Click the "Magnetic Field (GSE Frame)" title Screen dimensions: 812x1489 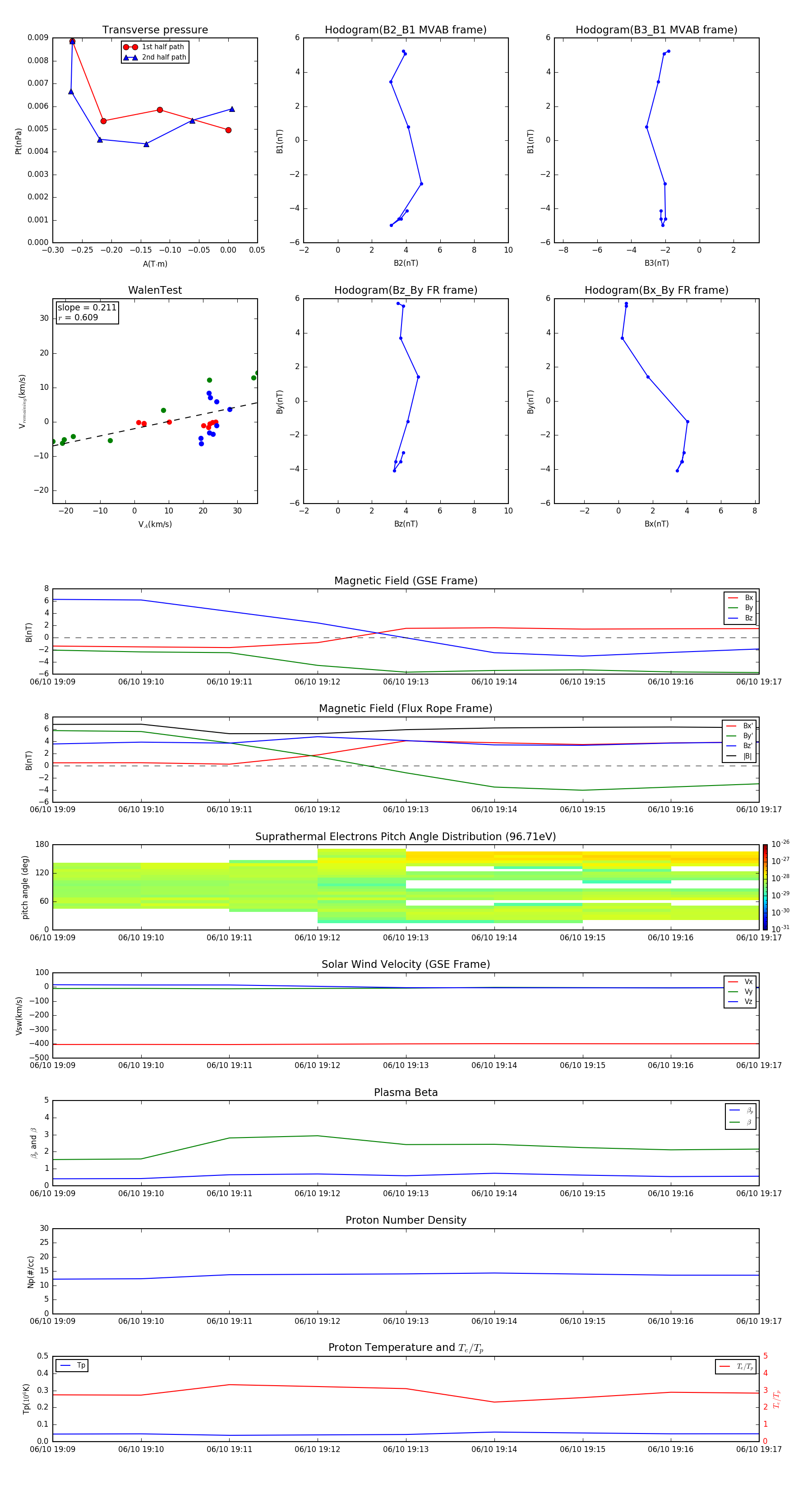click(406, 581)
